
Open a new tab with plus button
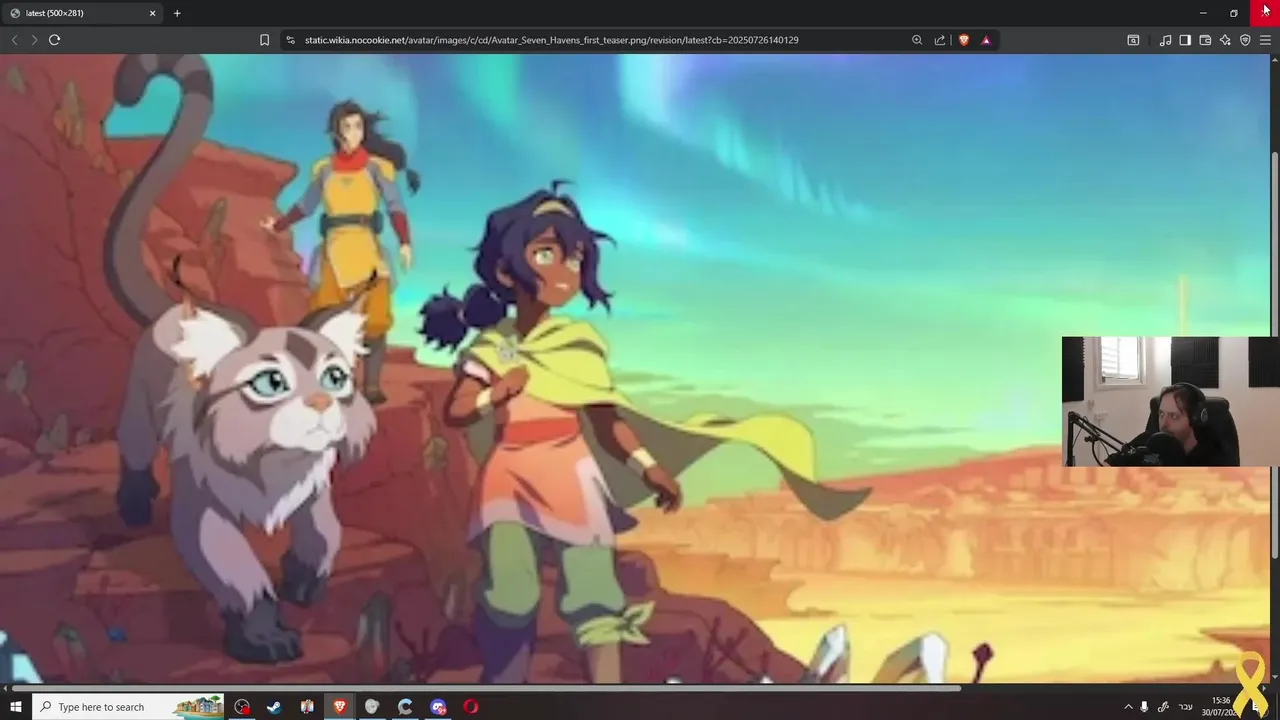[177, 13]
